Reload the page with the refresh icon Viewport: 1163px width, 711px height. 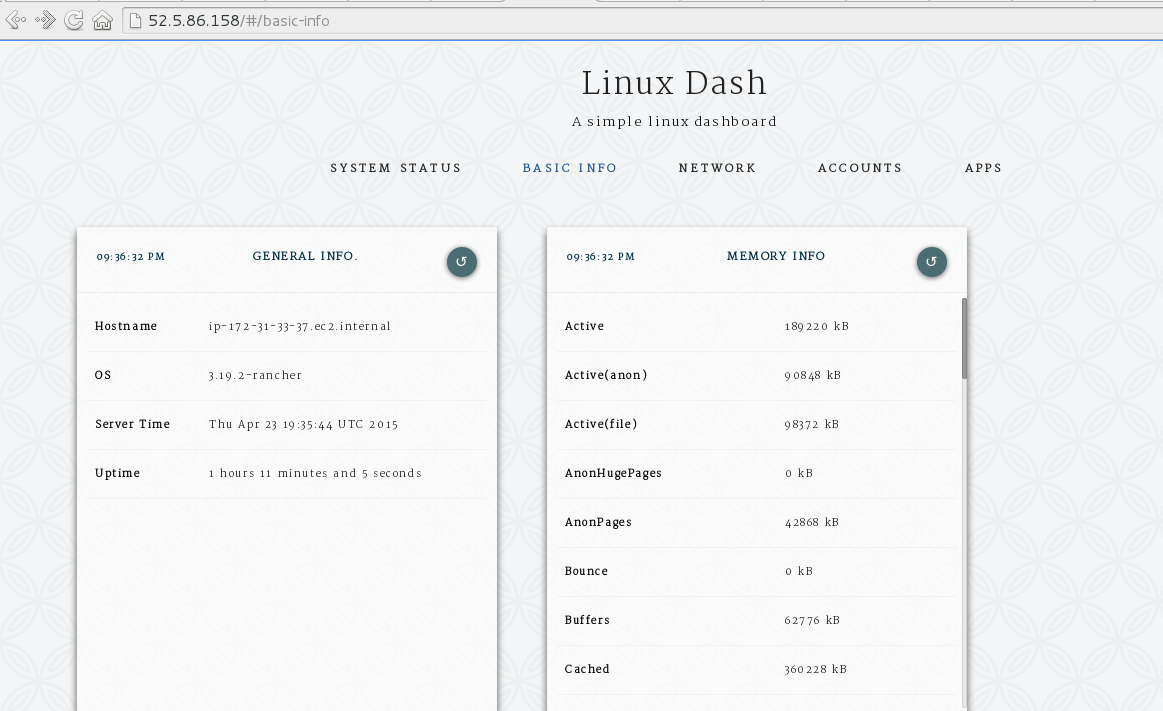tap(74, 20)
